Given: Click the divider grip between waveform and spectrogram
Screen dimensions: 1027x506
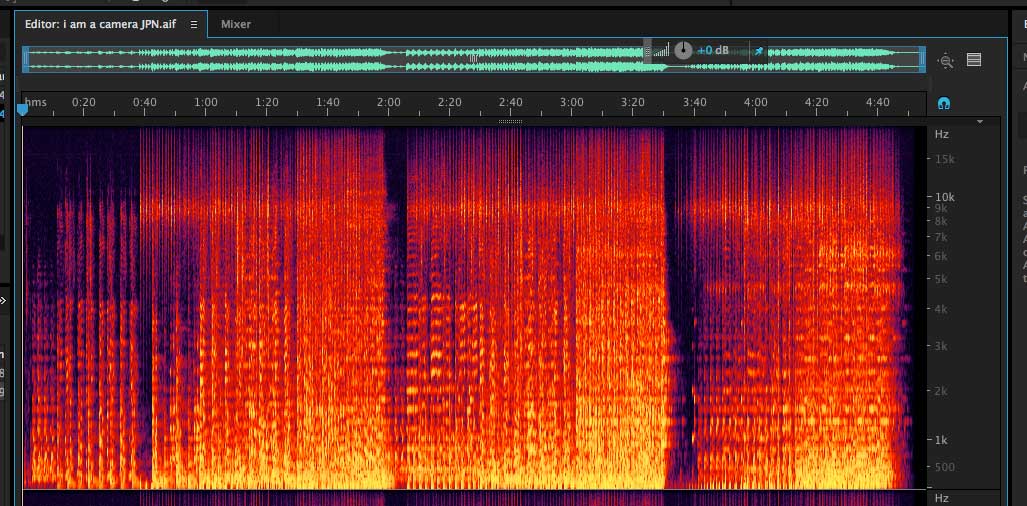Looking at the screenshot, I should (x=510, y=122).
